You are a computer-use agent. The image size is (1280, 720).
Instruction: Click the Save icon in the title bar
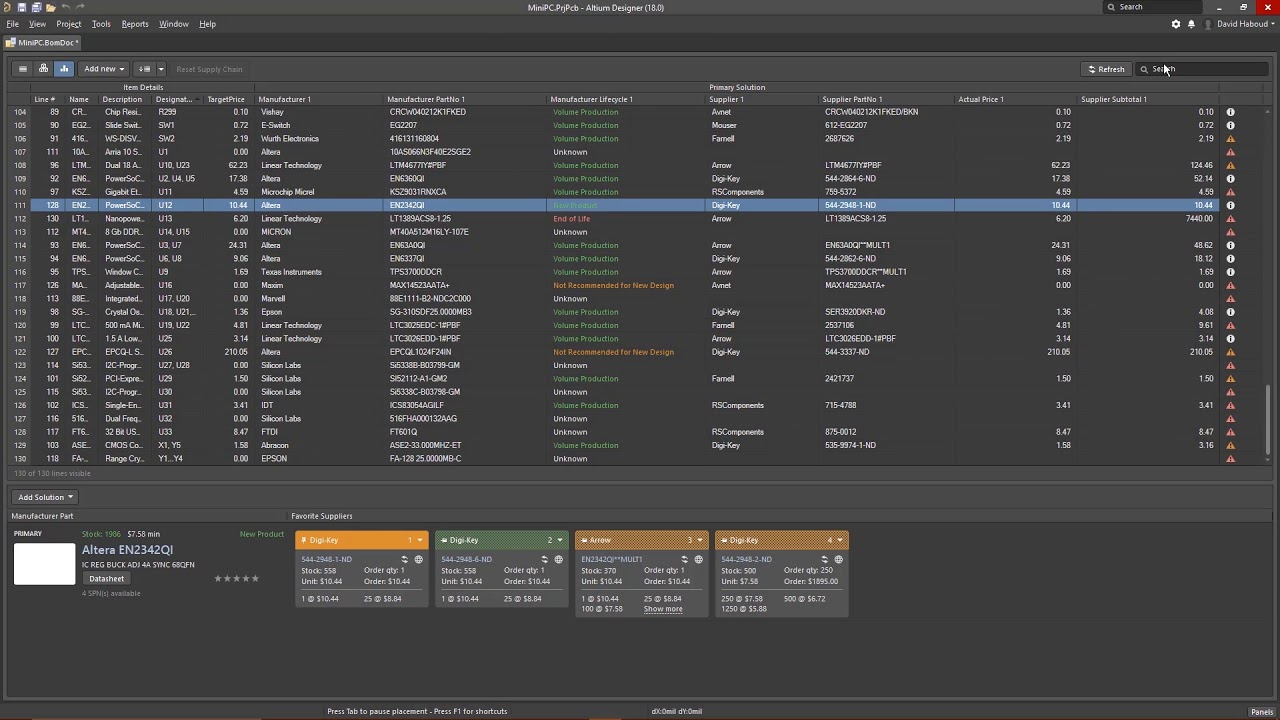22,7
